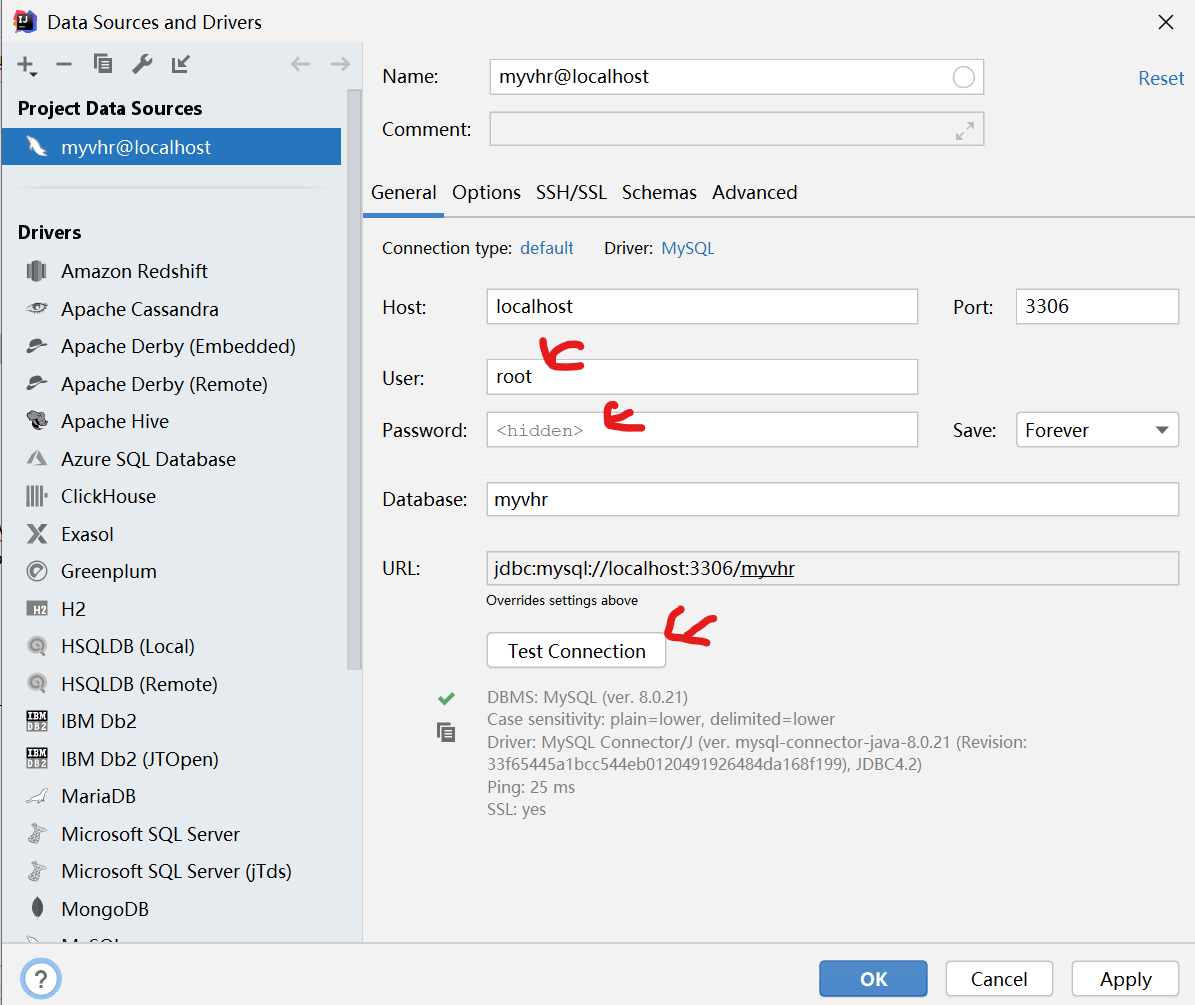Screen dimensions: 1195x1005
Task: Select the IBM Db2 driver
Action: point(99,722)
